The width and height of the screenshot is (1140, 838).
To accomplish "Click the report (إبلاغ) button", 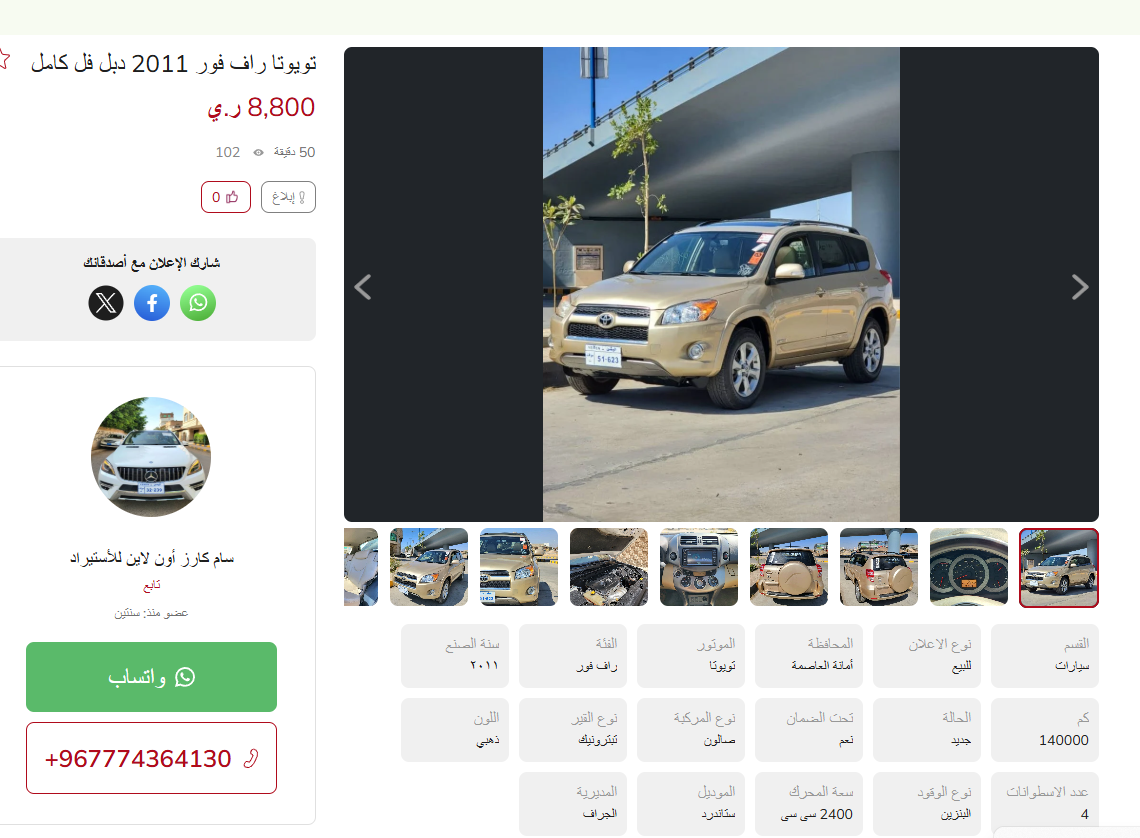I will point(288,197).
